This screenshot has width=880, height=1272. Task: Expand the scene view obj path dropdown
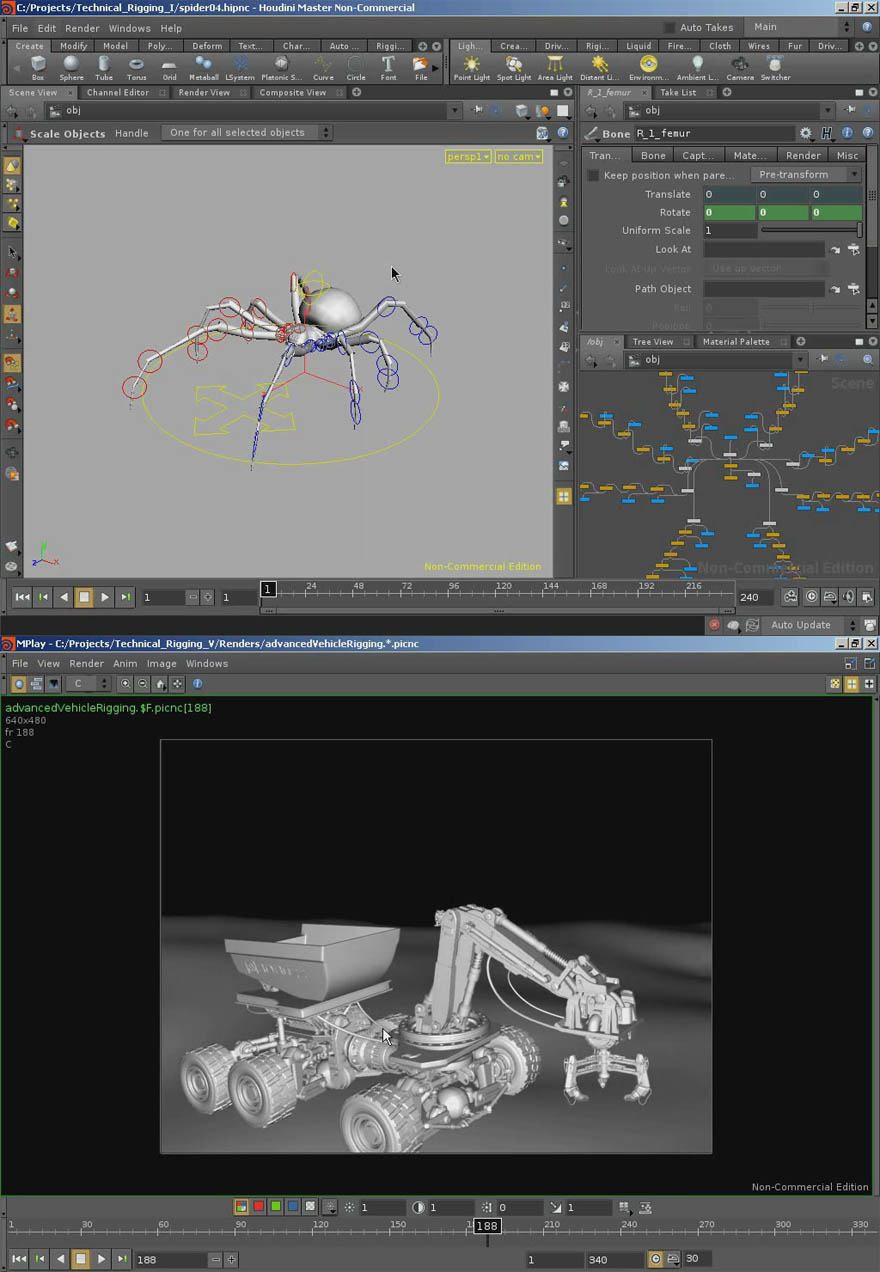click(x=455, y=111)
